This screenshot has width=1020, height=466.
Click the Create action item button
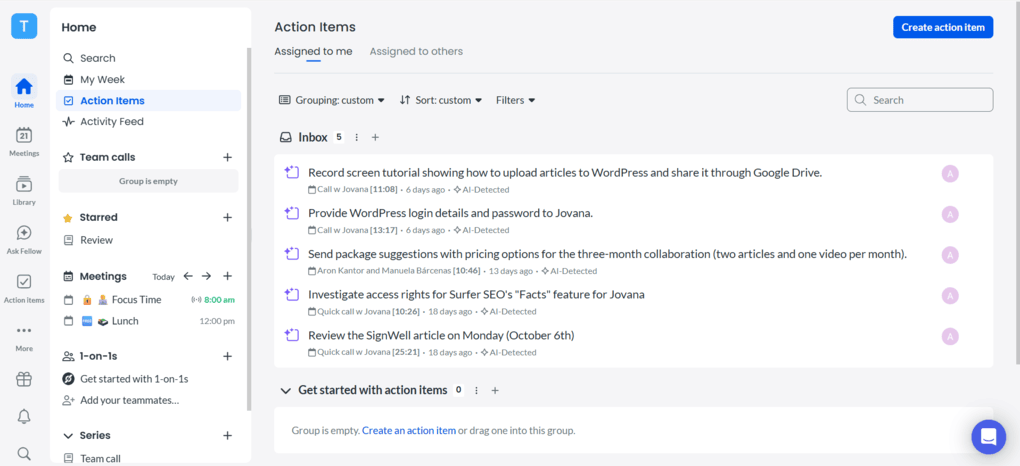click(942, 27)
